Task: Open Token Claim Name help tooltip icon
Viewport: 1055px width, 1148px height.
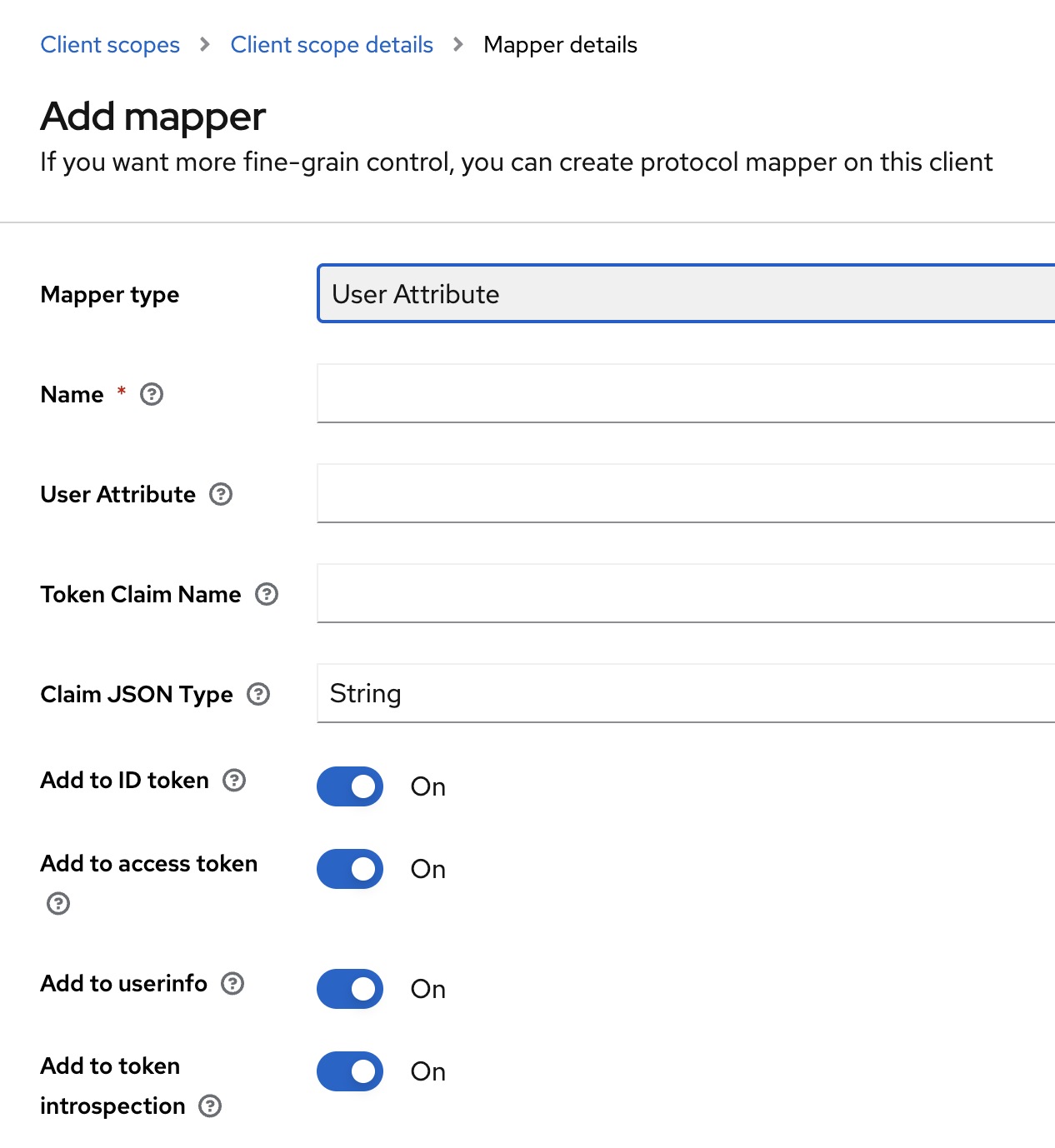Action: pos(267,594)
